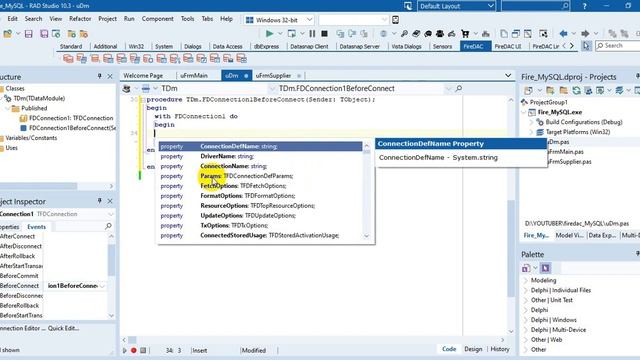Screen dimensions: 640x360
Task: Click the speech bubble icon in the toolbar
Action: 428,34
